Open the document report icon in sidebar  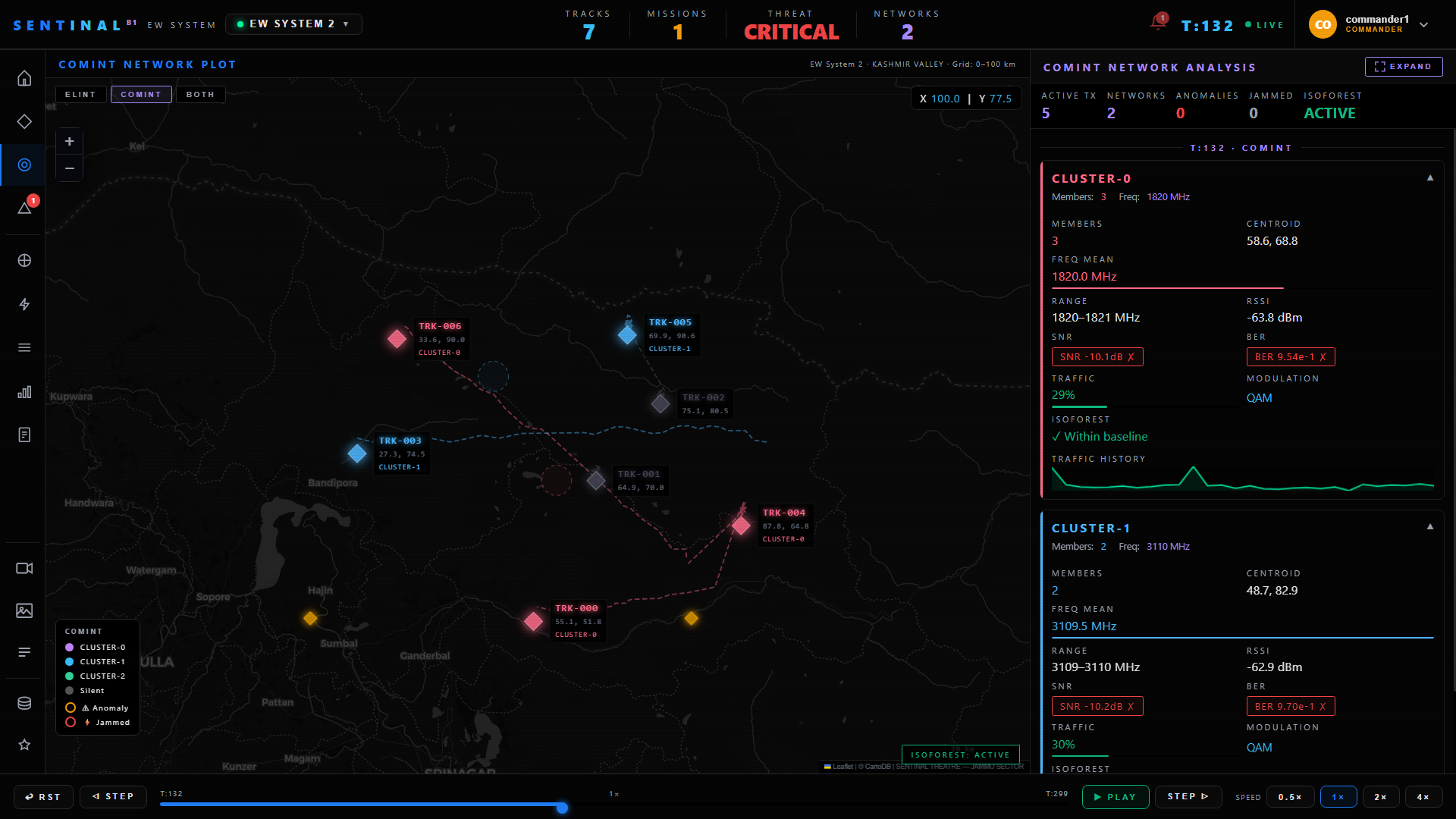pos(24,435)
